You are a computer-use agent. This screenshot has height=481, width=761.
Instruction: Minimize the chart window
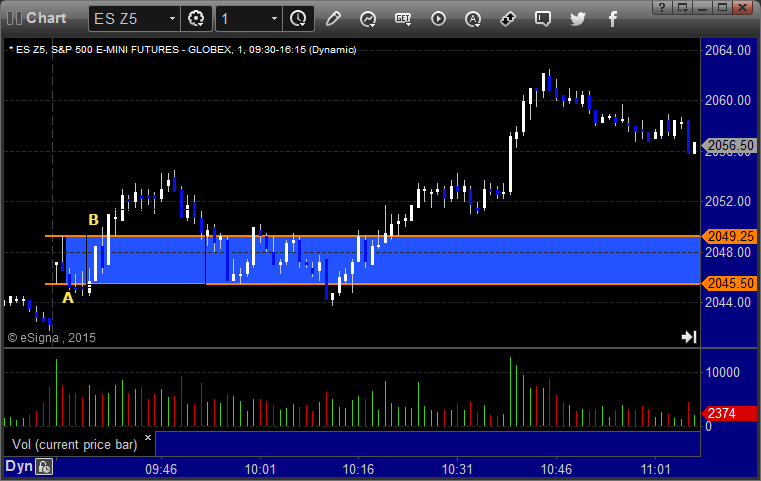702,7
